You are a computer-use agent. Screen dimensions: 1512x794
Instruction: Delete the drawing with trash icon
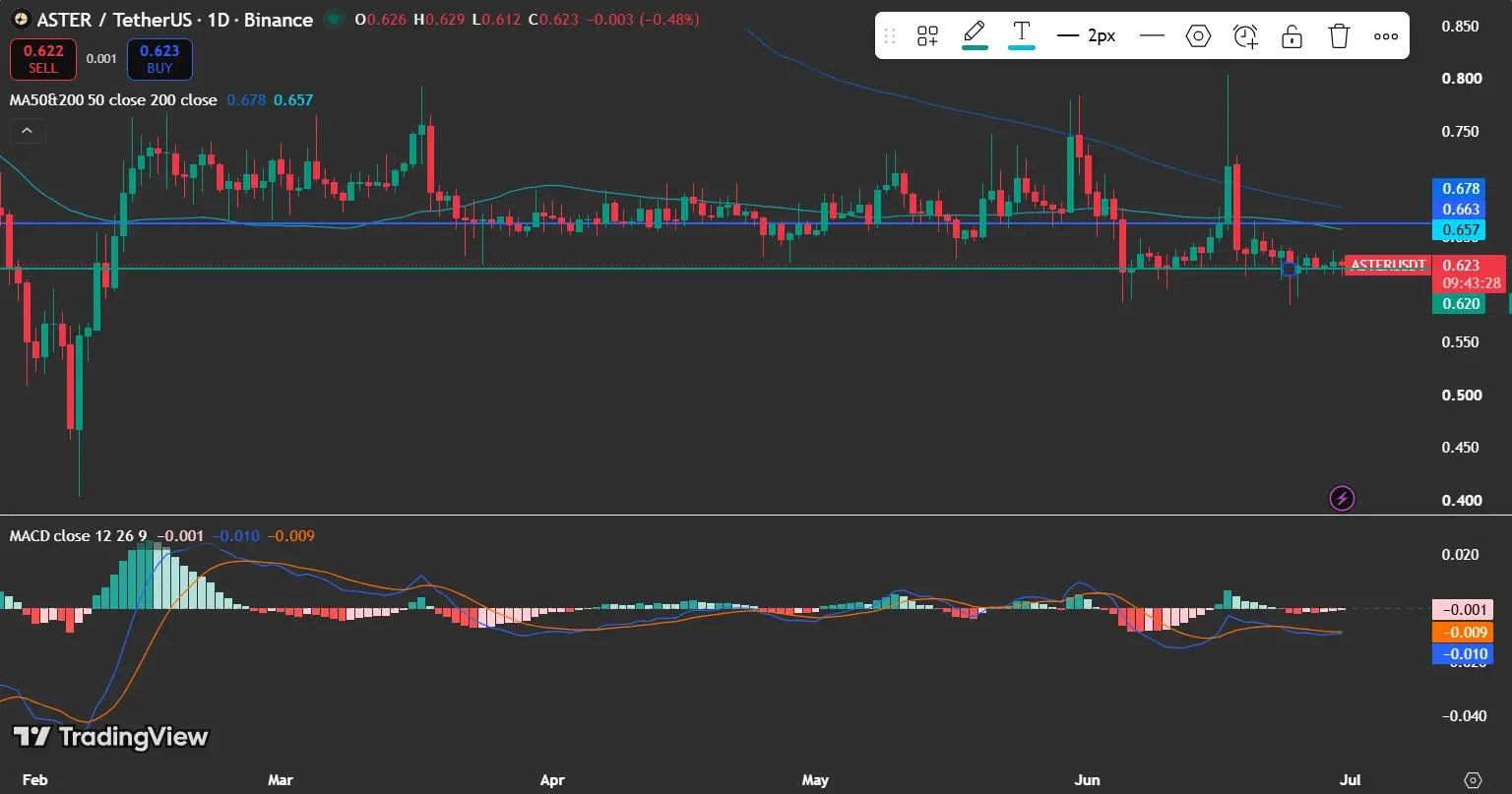coord(1339,36)
